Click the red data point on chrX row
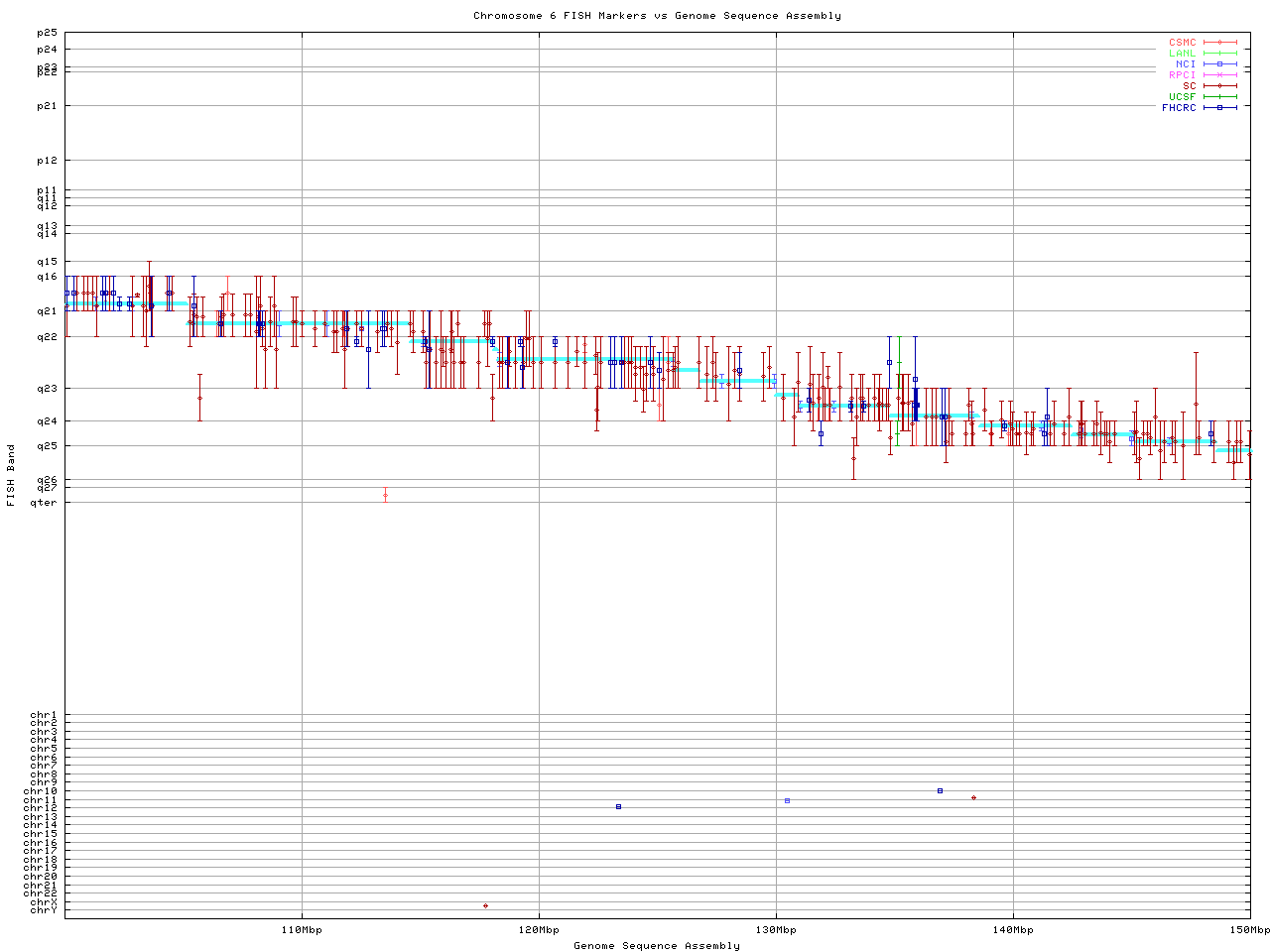This screenshot has height=952, width=1270. (x=485, y=905)
